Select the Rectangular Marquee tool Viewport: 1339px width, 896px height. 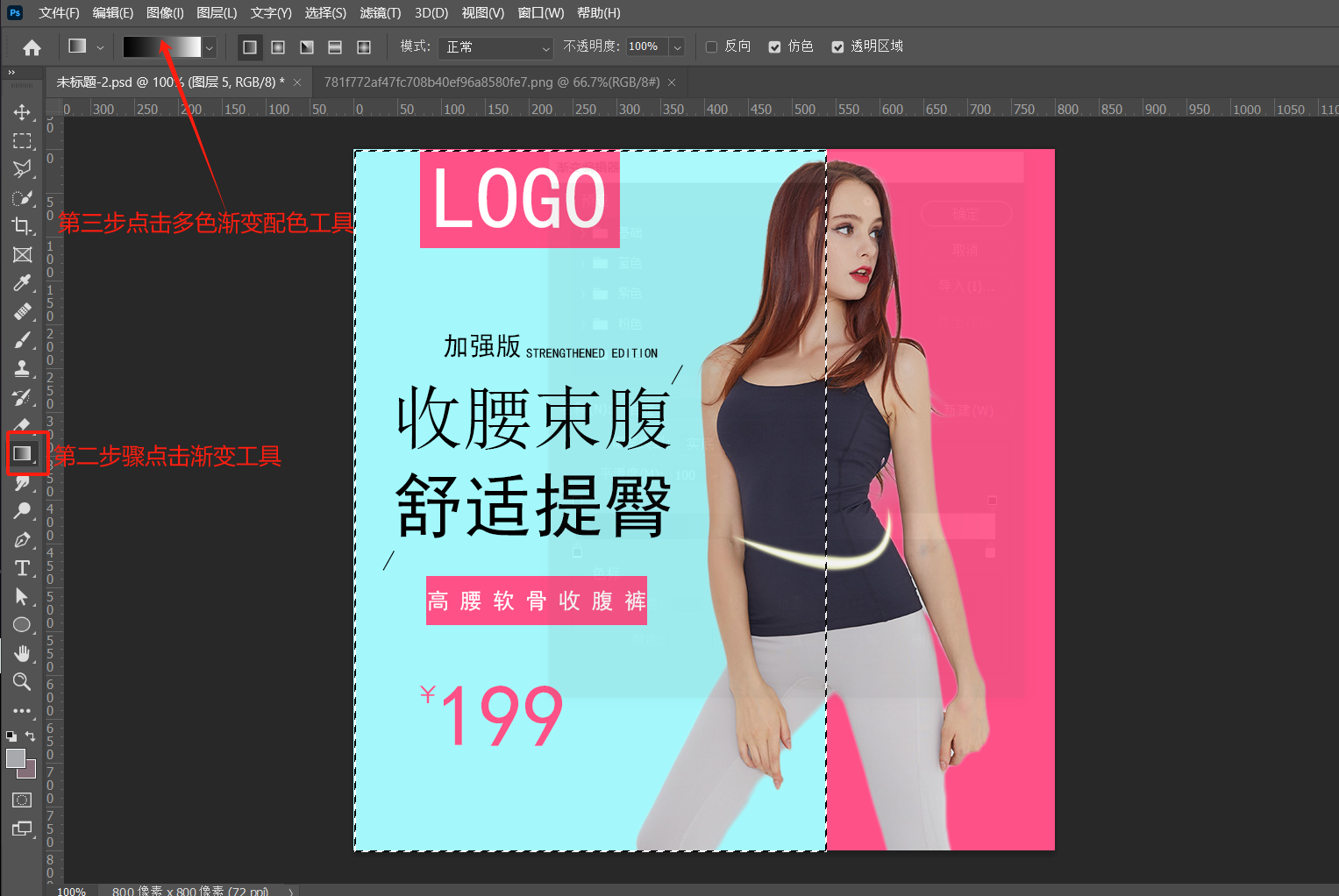pyautogui.click(x=22, y=140)
